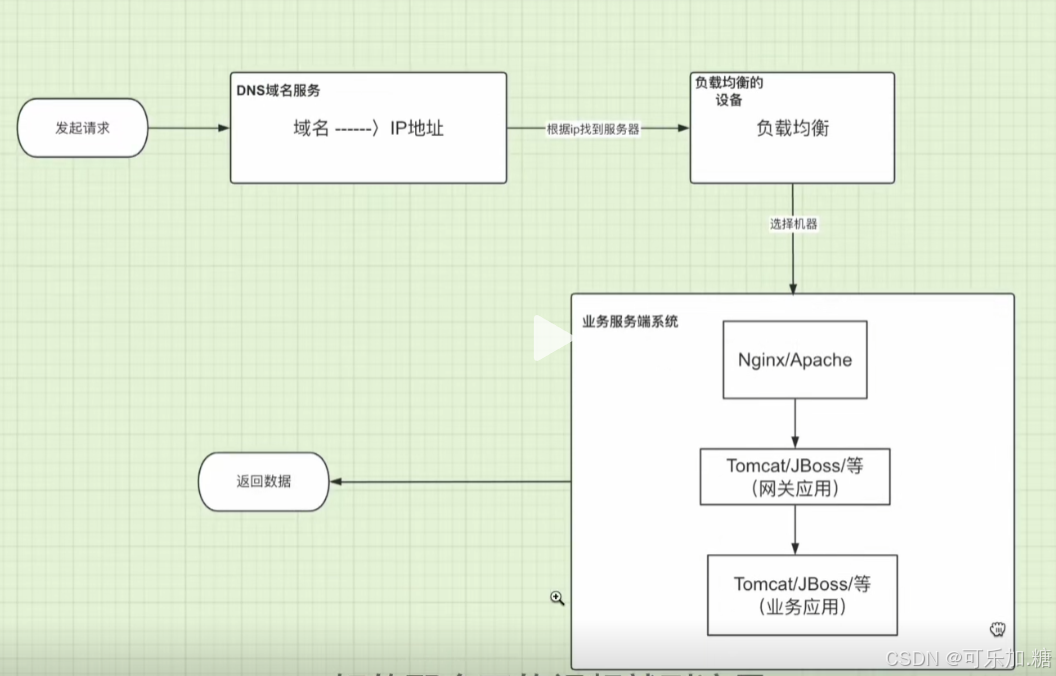The image size is (1056, 676).
Task: Click the video play button overlay
Action: tap(552, 338)
